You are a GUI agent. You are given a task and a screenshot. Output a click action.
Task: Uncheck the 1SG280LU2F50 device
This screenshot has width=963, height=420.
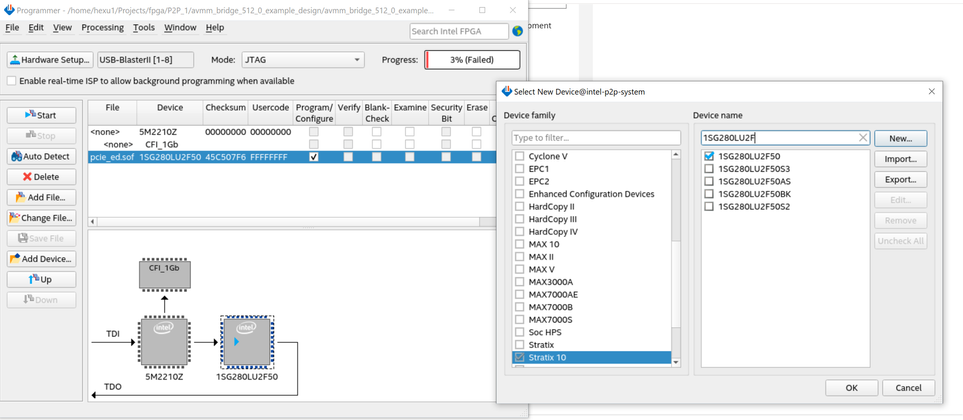pyautogui.click(x=709, y=156)
